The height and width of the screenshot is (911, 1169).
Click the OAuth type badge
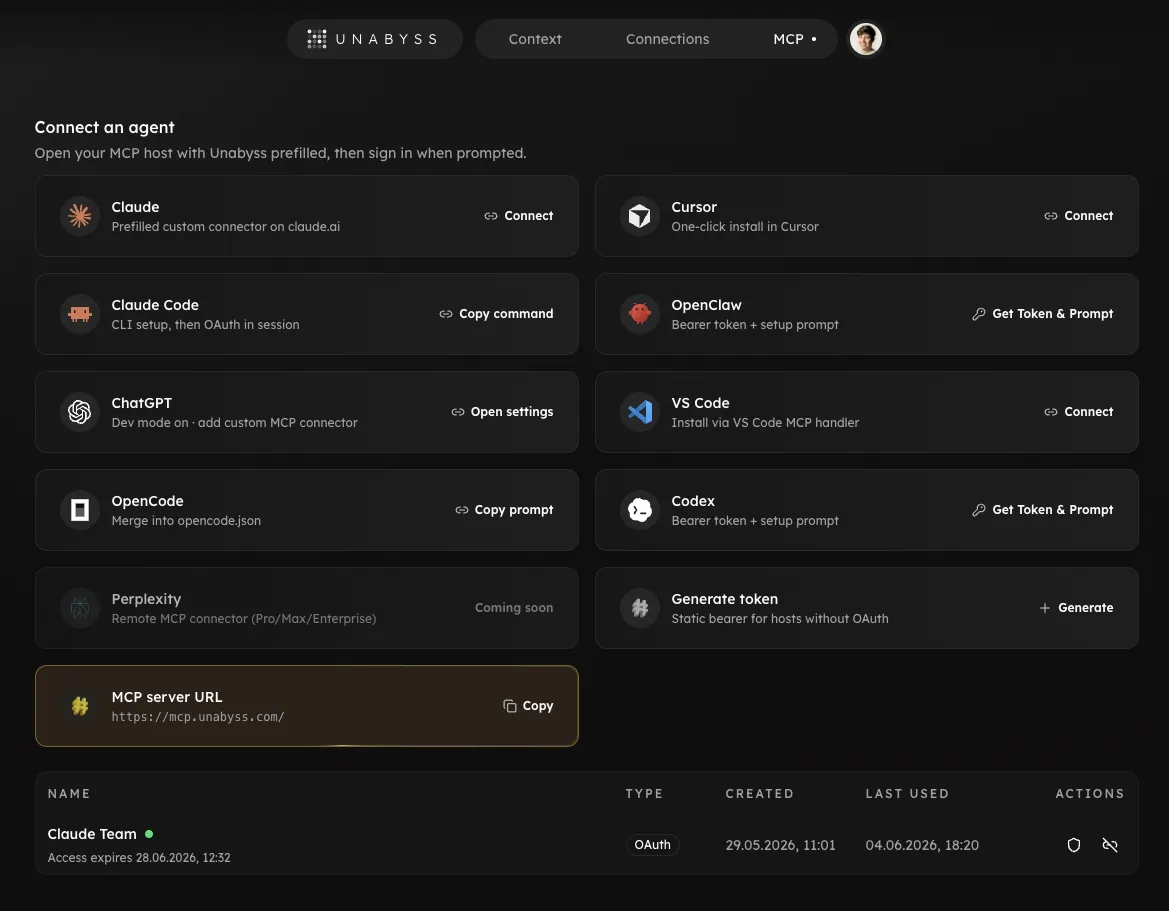coord(652,845)
